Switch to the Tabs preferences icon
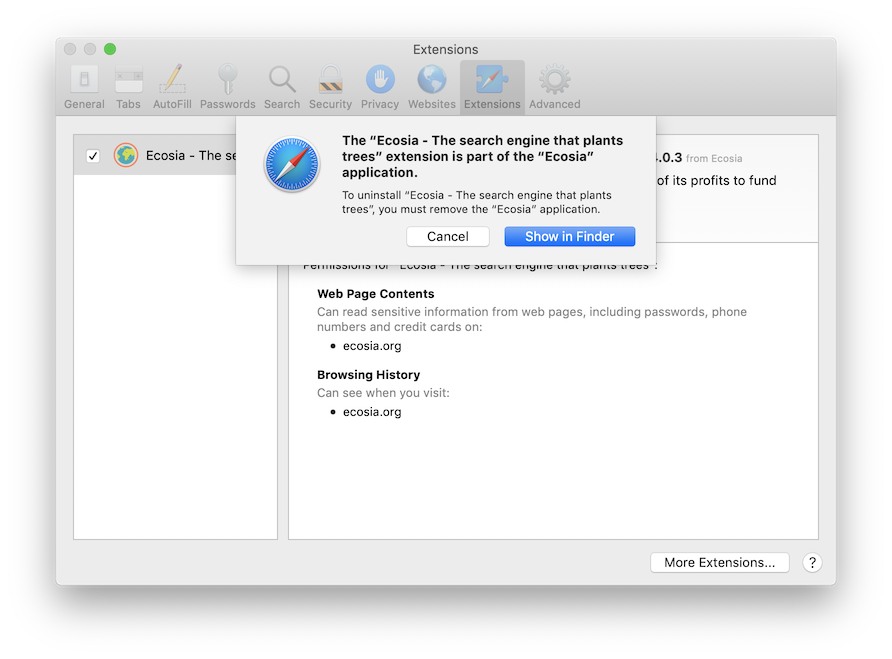Image resolution: width=892 pixels, height=659 pixels. [128, 87]
